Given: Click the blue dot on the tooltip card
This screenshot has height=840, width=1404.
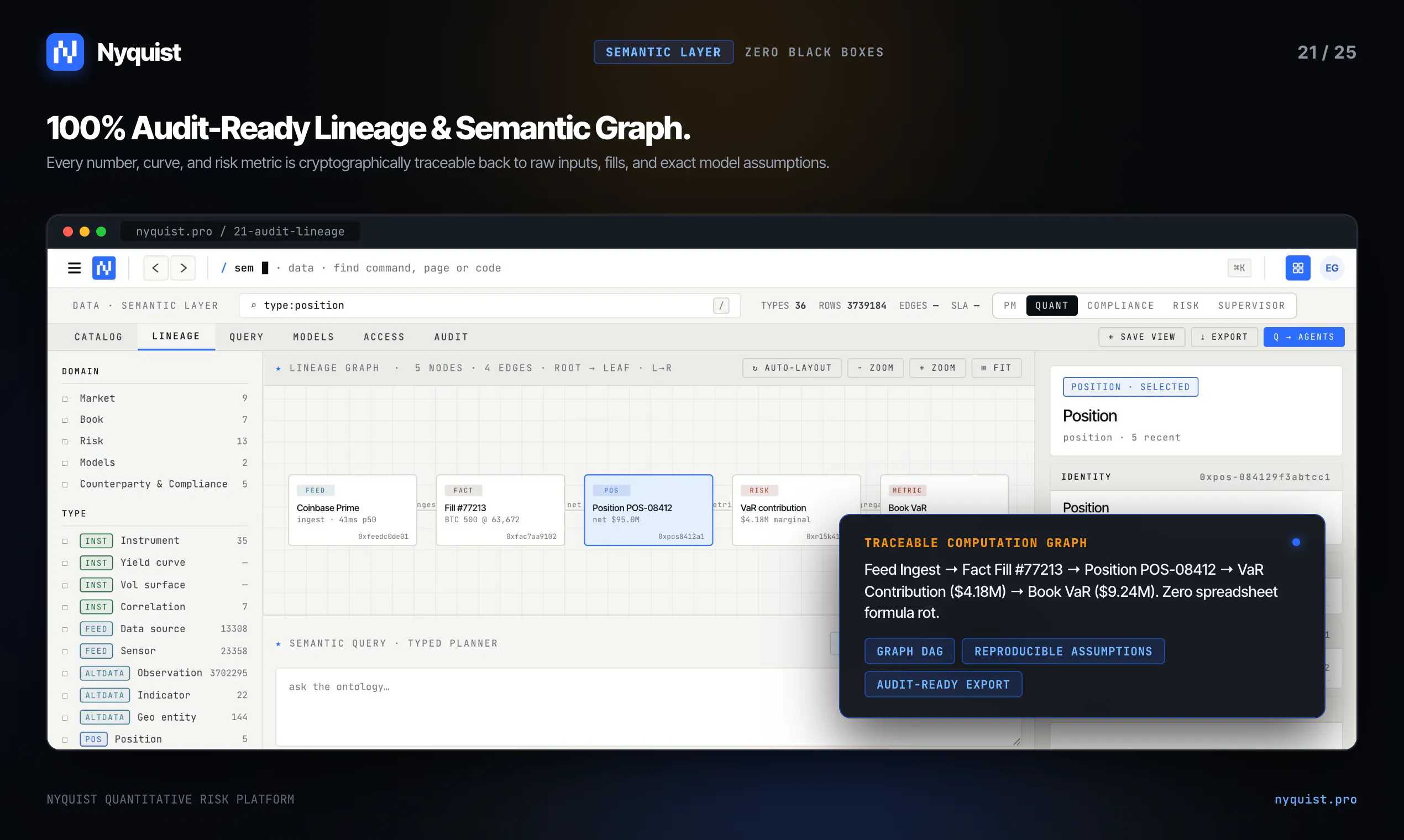Looking at the screenshot, I should (x=1296, y=542).
